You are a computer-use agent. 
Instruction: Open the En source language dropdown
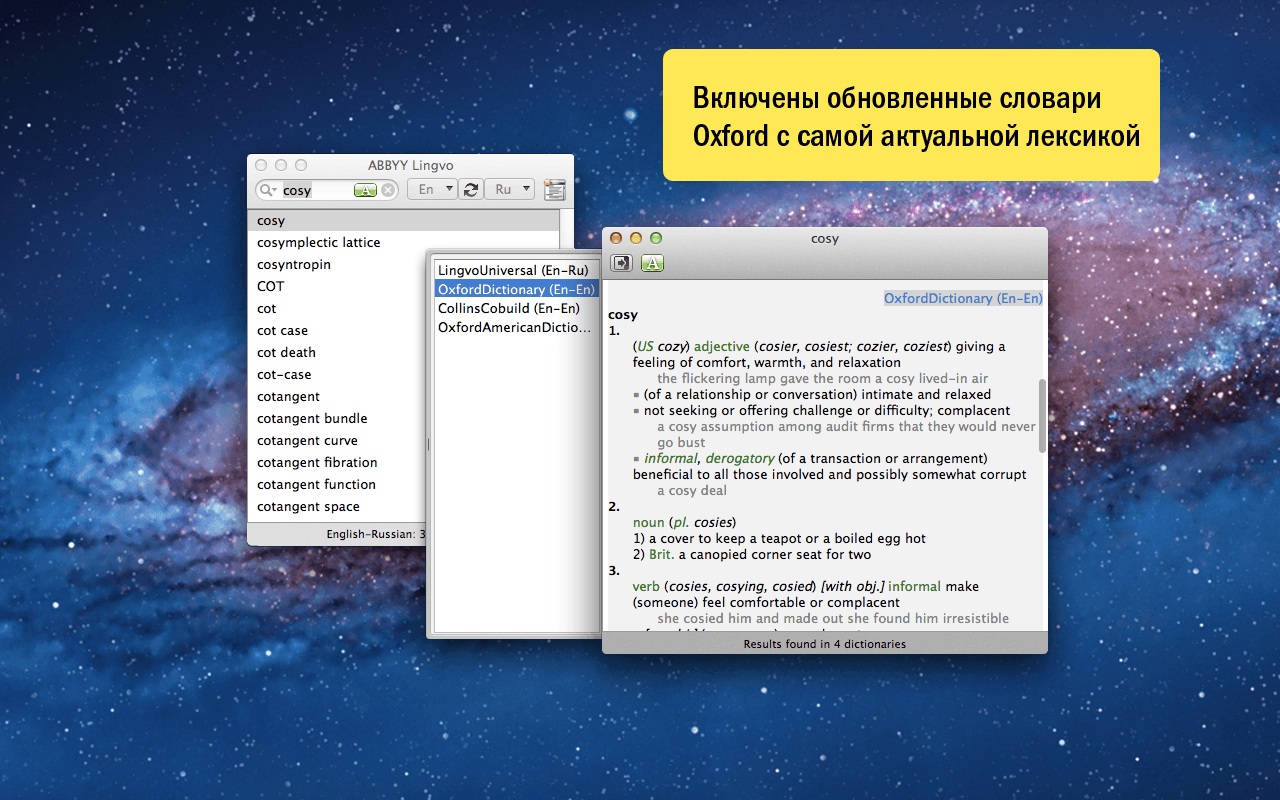[x=432, y=189]
